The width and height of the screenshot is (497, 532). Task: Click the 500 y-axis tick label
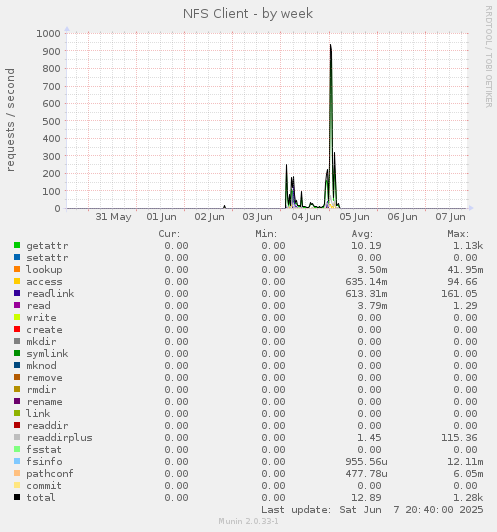tap(51, 121)
